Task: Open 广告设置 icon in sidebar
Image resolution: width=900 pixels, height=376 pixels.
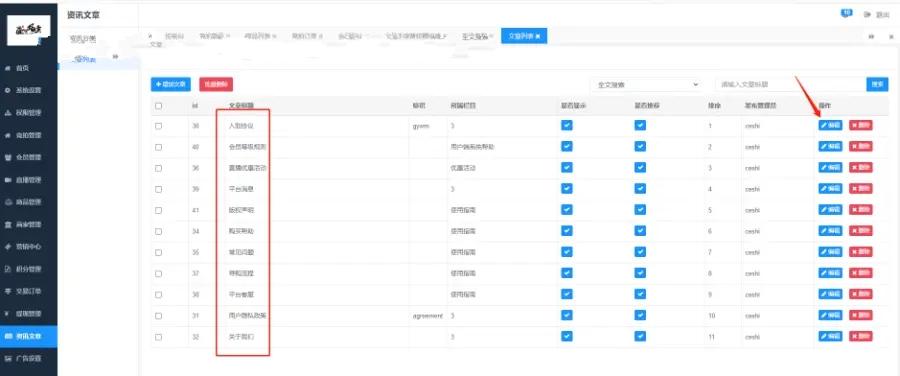Action: (7, 358)
